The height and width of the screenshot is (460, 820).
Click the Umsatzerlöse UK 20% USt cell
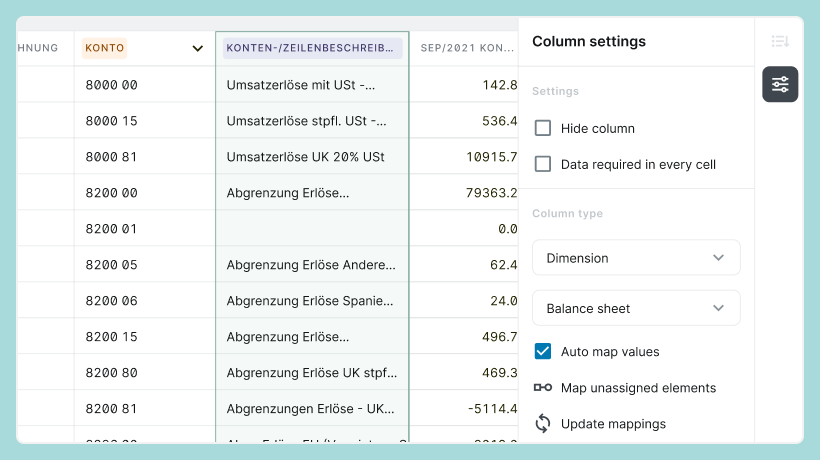click(312, 157)
